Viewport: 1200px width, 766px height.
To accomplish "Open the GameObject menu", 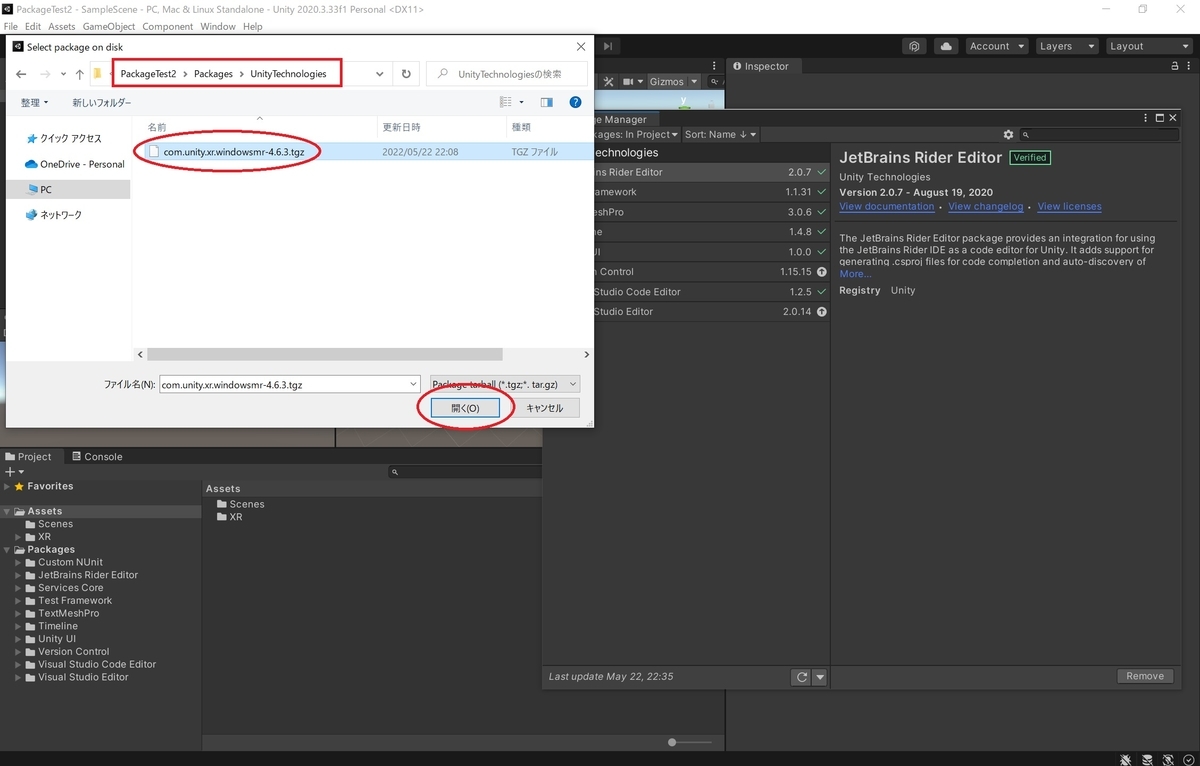I will point(109,26).
